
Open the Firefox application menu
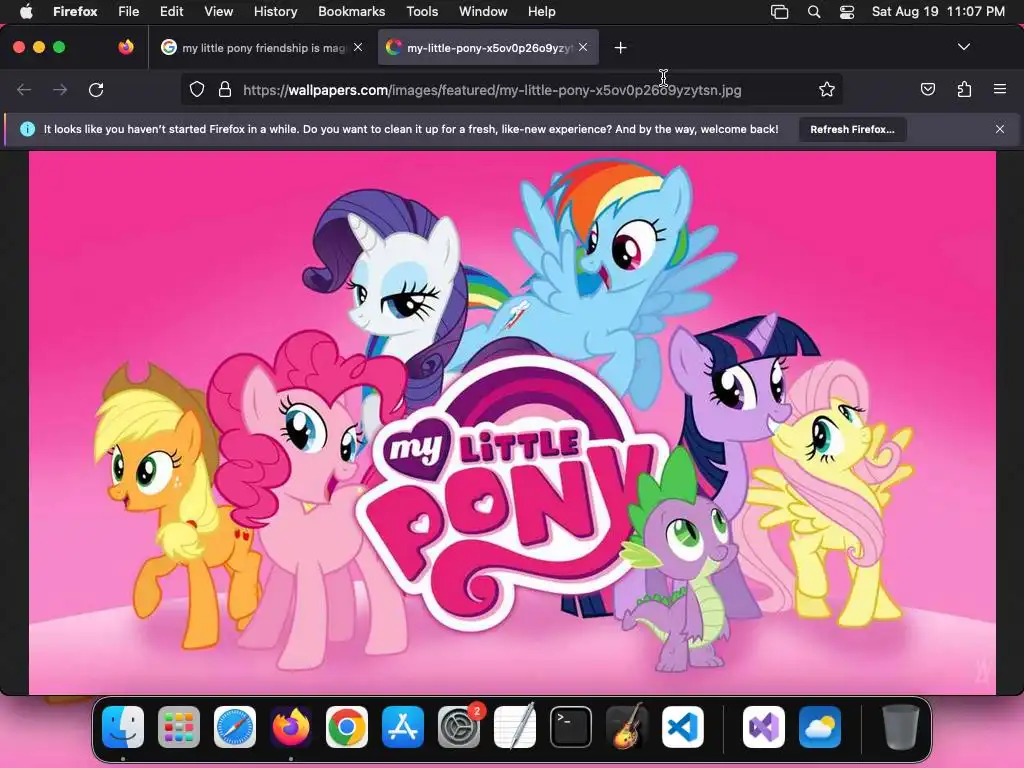pos(75,12)
